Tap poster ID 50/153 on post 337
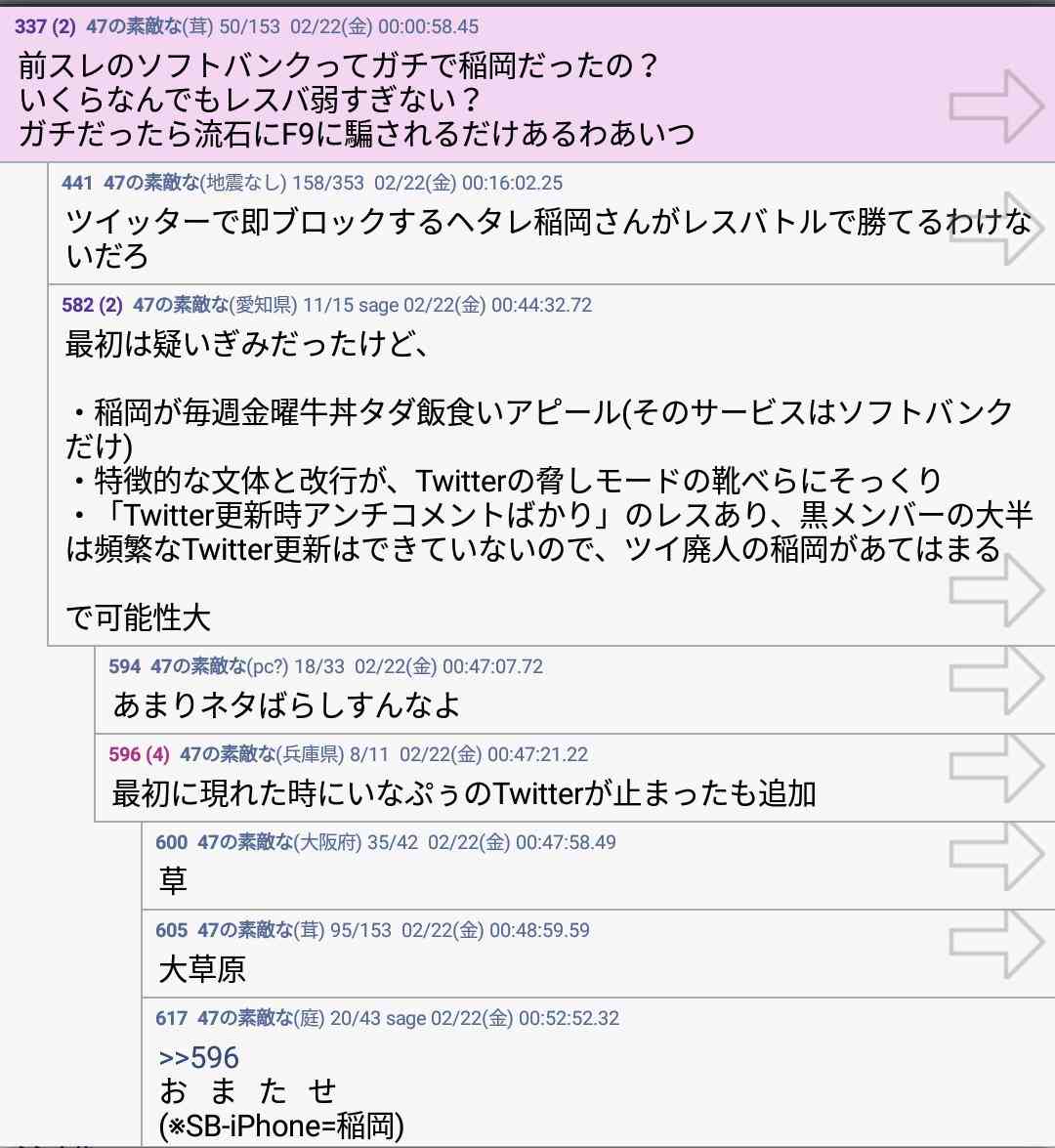The width and height of the screenshot is (1055, 1148). coord(250,27)
